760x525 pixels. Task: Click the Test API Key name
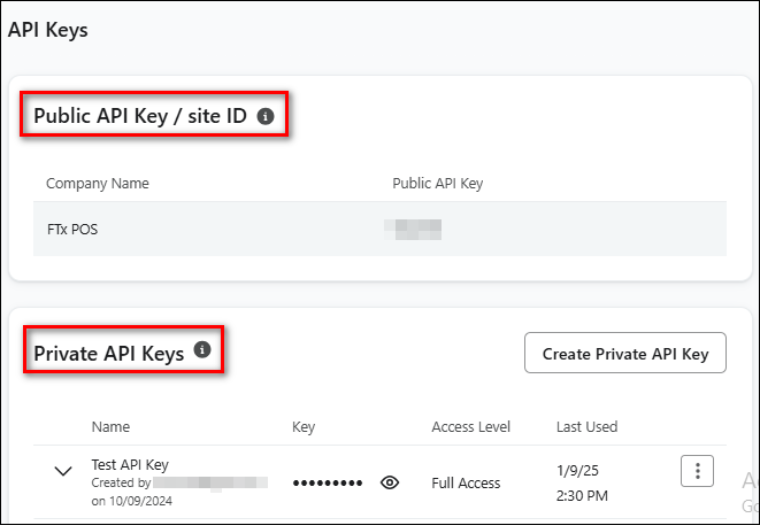pos(130,464)
